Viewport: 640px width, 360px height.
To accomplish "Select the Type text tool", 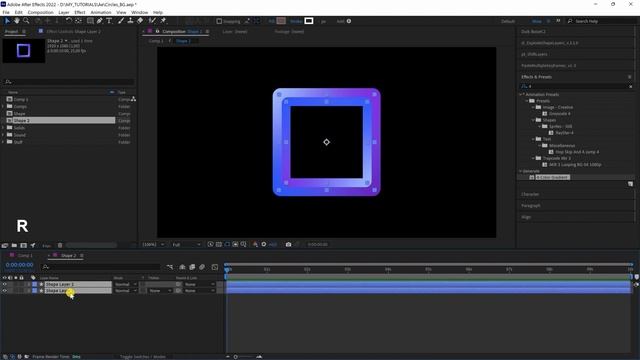I will [109, 21].
